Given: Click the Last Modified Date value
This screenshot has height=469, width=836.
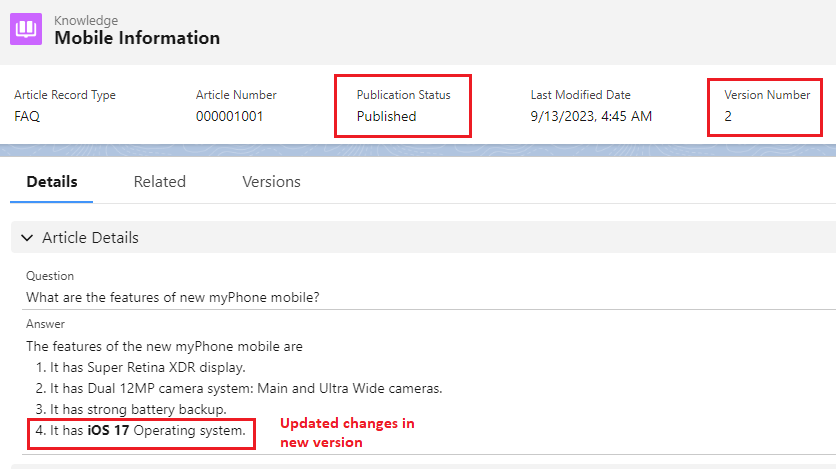Looking at the screenshot, I should [590, 116].
